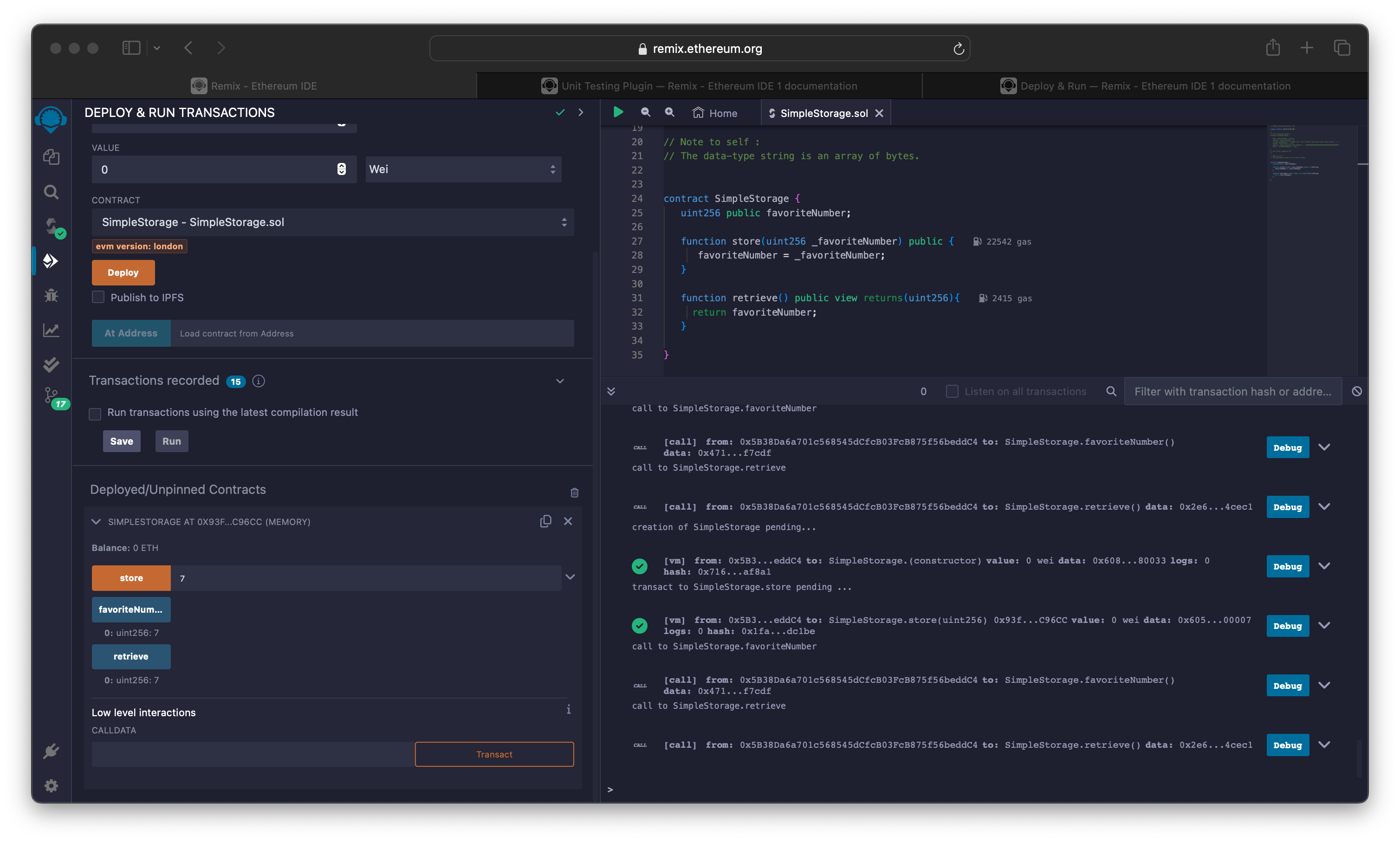Click the green Run script play icon

(x=618, y=112)
